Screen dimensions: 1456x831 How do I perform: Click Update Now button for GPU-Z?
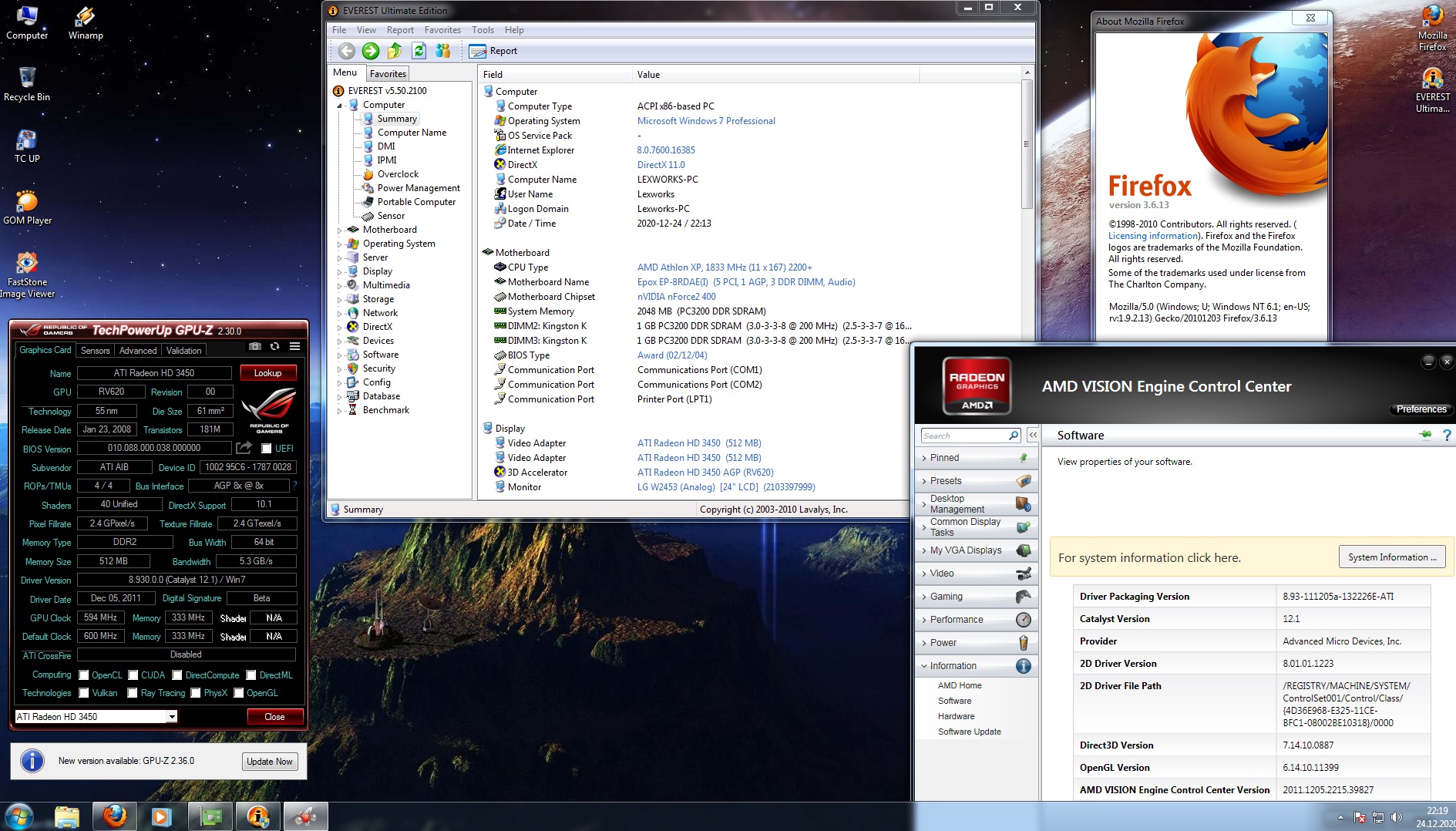pyautogui.click(x=269, y=762)
